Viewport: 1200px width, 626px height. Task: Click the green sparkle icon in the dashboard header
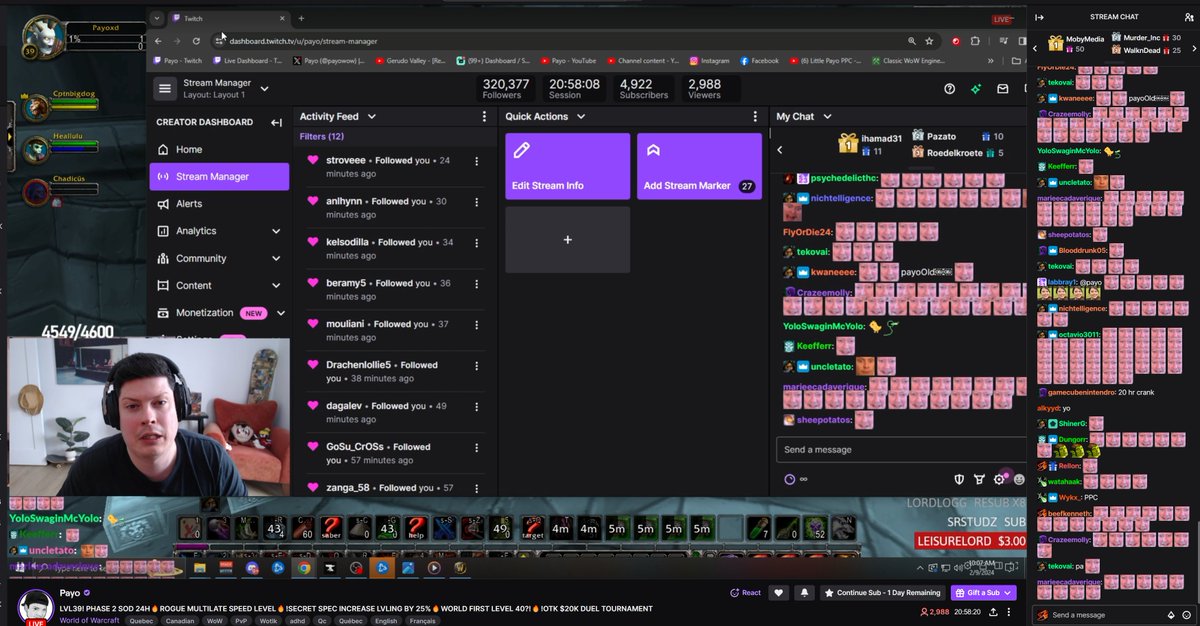tap(976, 89)
